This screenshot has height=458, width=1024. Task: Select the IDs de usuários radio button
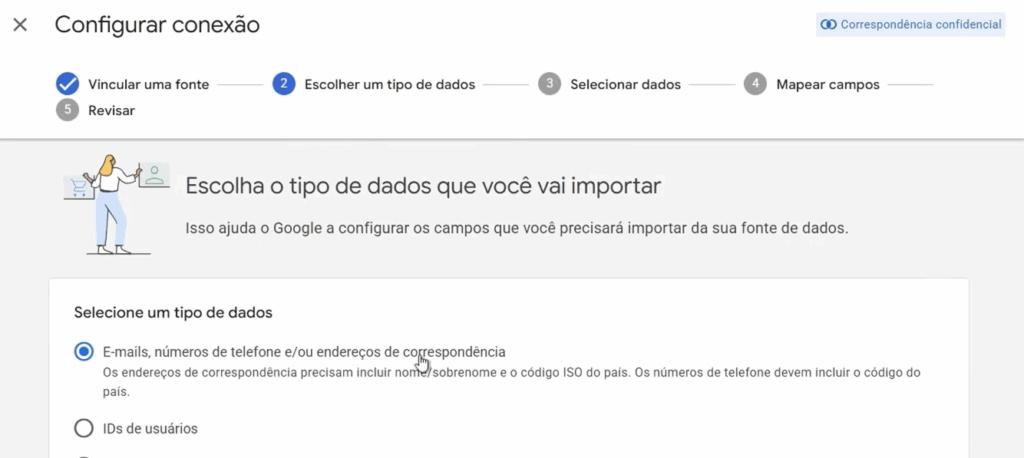coord(84,429)
